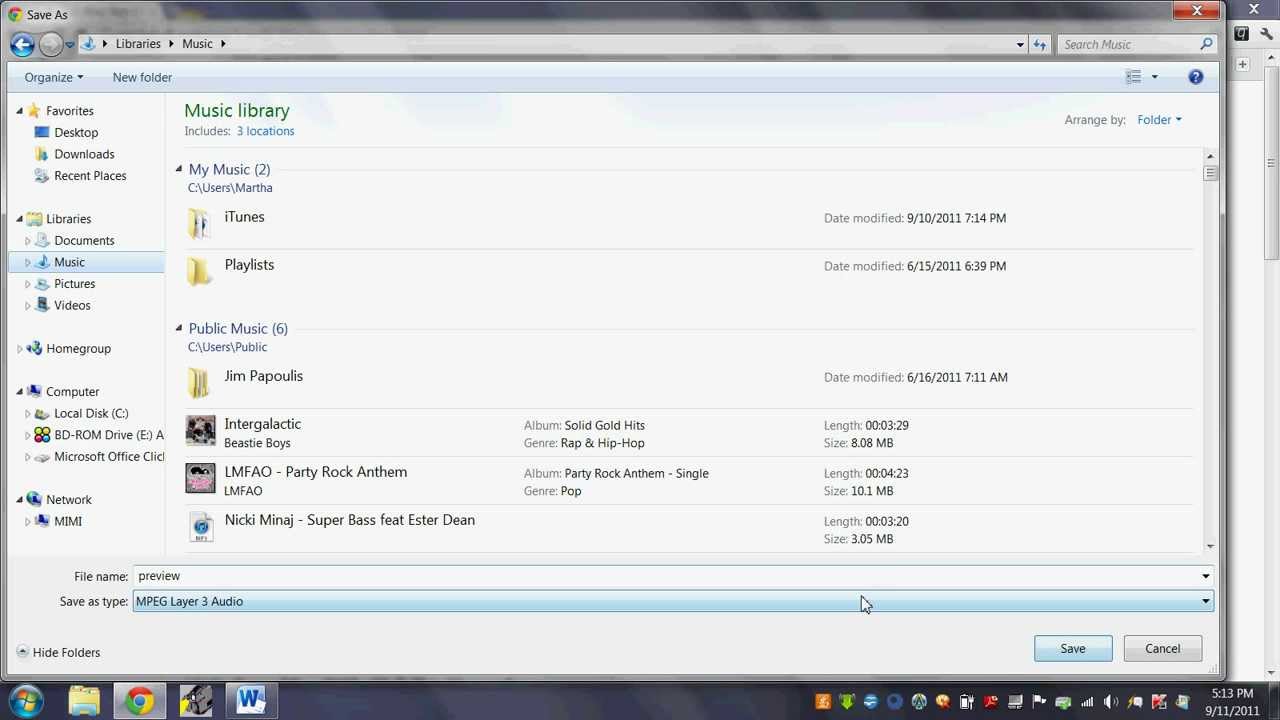The height and width of the screenshot is (720, 1280).
Task: Change view with the view icon
Action: coord(1133,77)
